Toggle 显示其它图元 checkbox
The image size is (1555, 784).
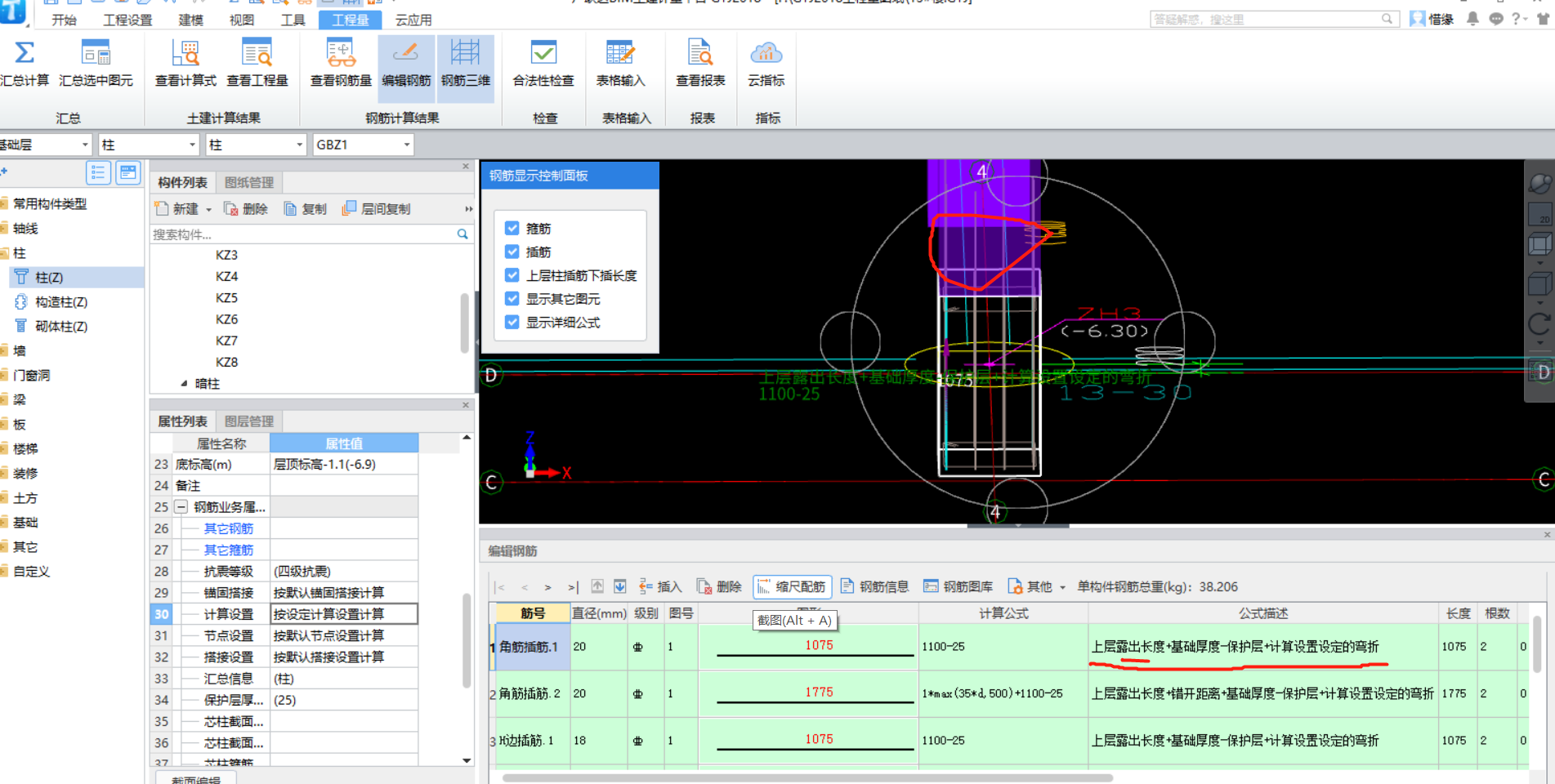(512, 299)
